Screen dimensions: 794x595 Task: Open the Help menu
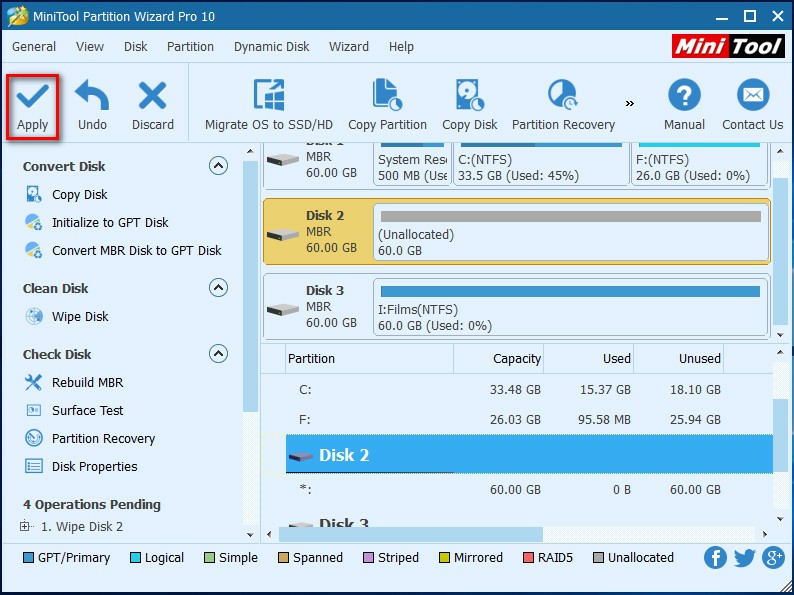[401, 47]
